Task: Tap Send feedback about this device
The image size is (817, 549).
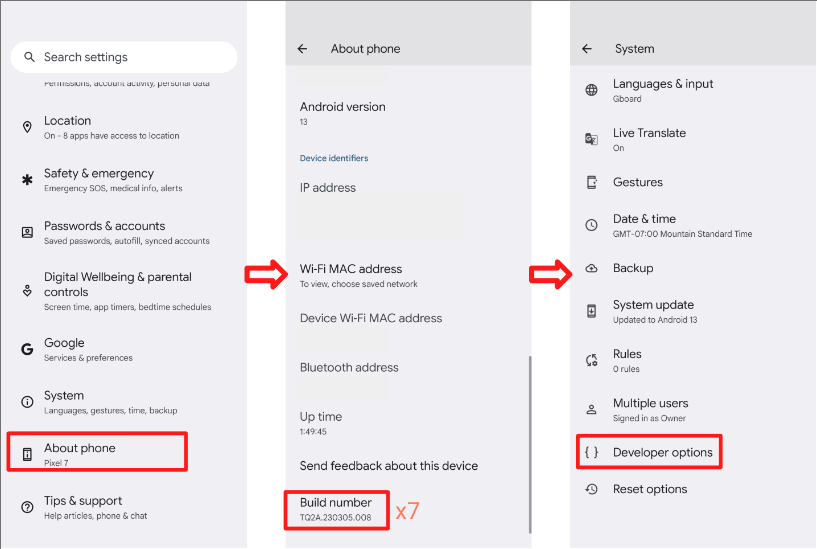Action: pyautogui.click(x=389, y=466)
